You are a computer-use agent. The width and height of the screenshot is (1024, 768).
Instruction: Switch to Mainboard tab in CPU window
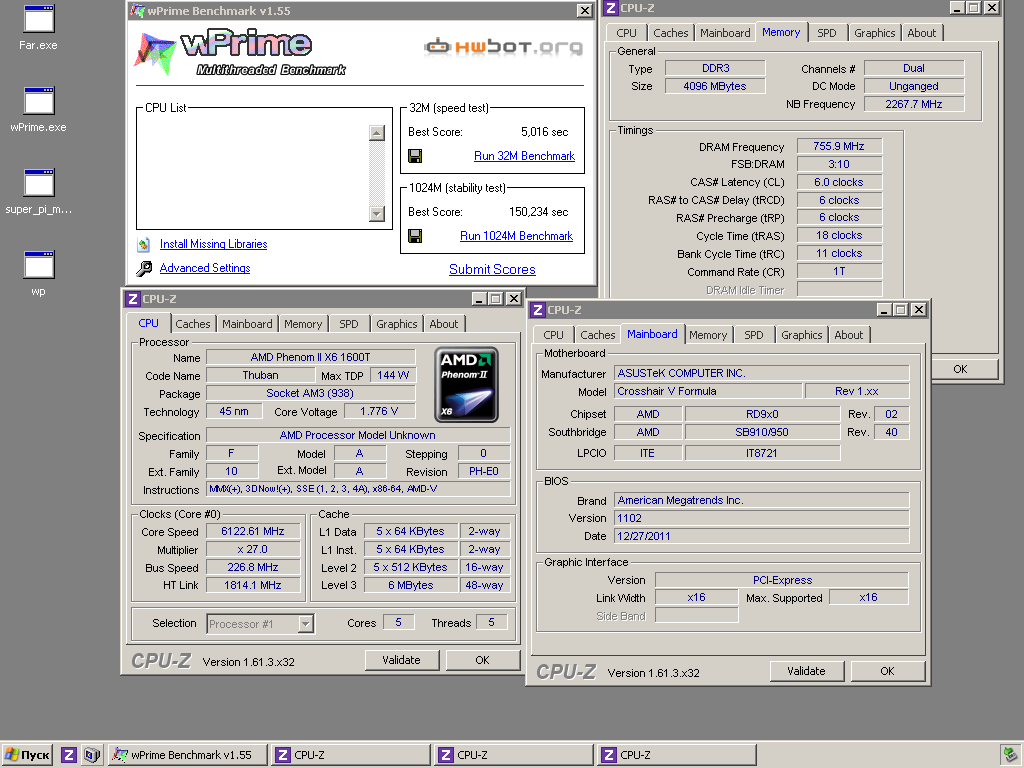click(247, 324)
